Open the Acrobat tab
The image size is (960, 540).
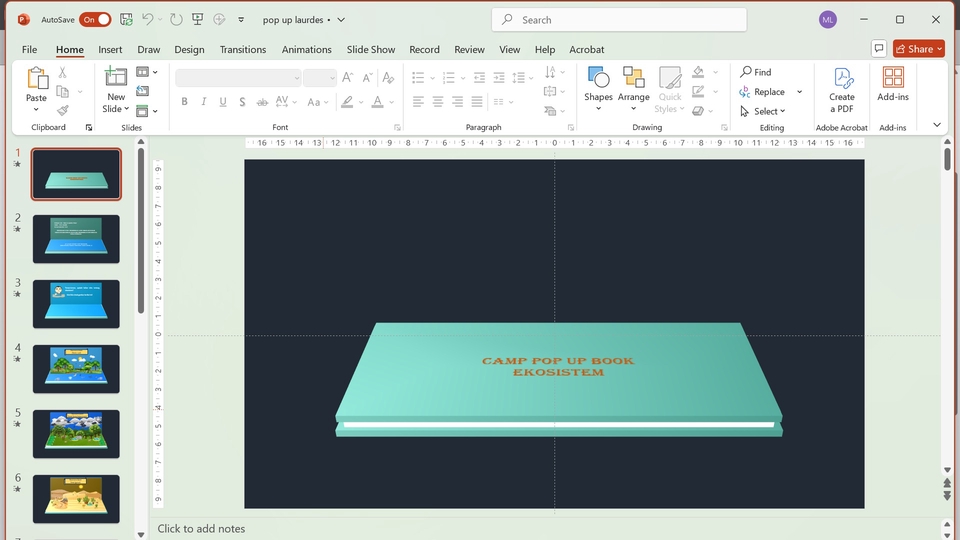587,50
